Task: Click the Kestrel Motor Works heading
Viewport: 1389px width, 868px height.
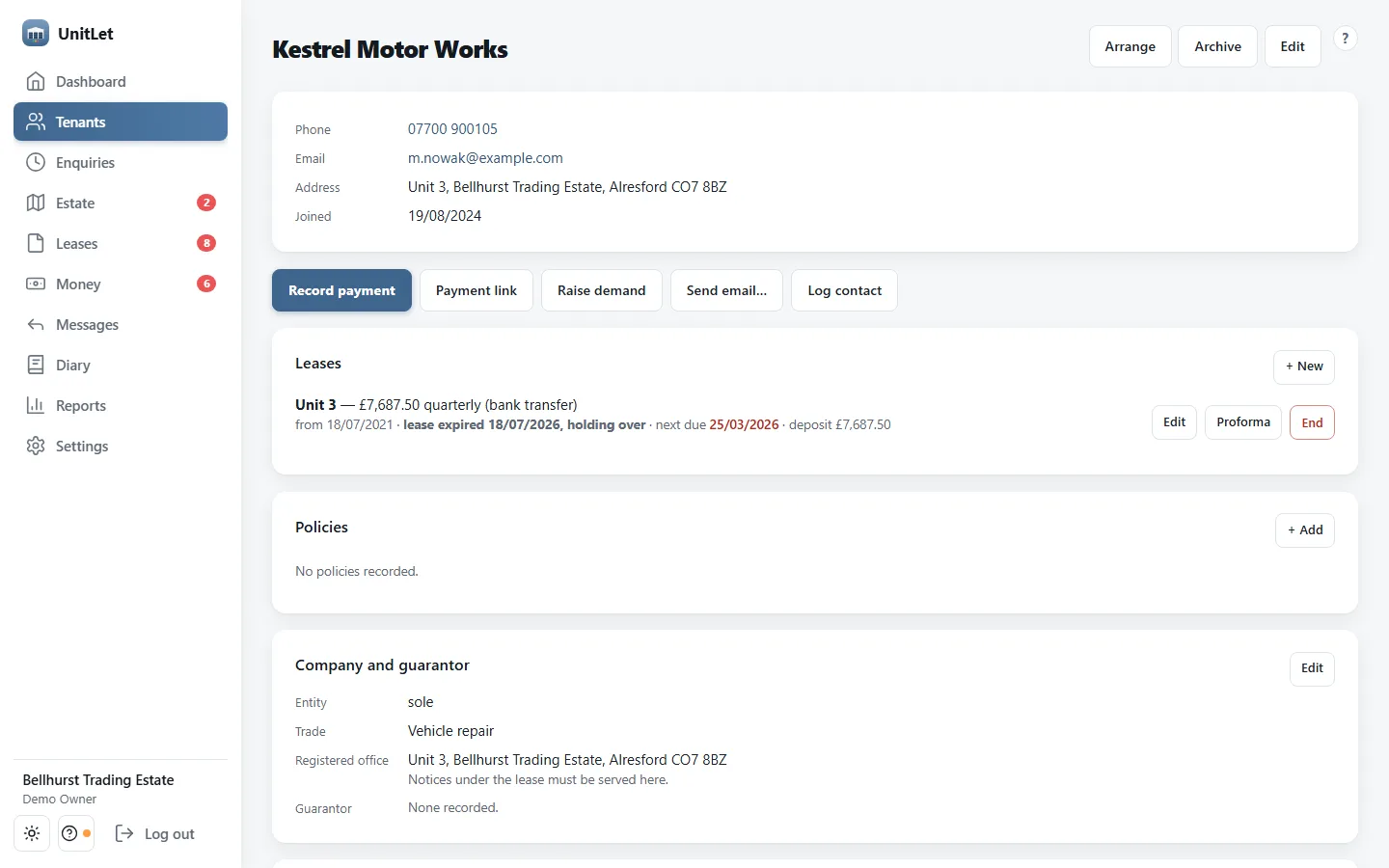Action: (390, 49)
